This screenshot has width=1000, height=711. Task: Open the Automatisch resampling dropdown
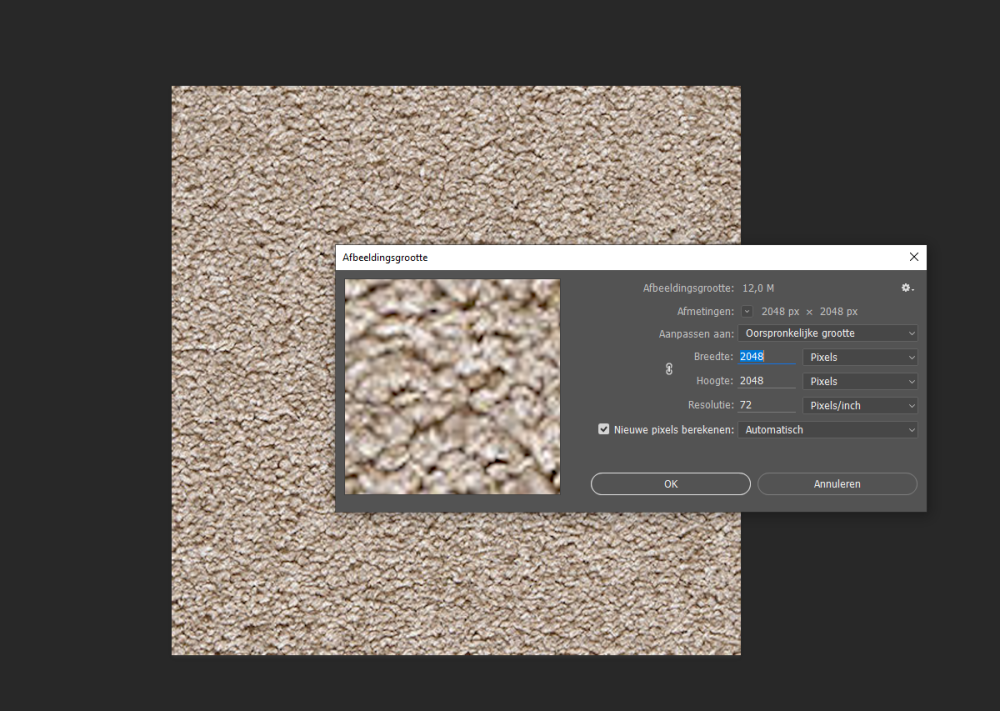click(827, 429)
